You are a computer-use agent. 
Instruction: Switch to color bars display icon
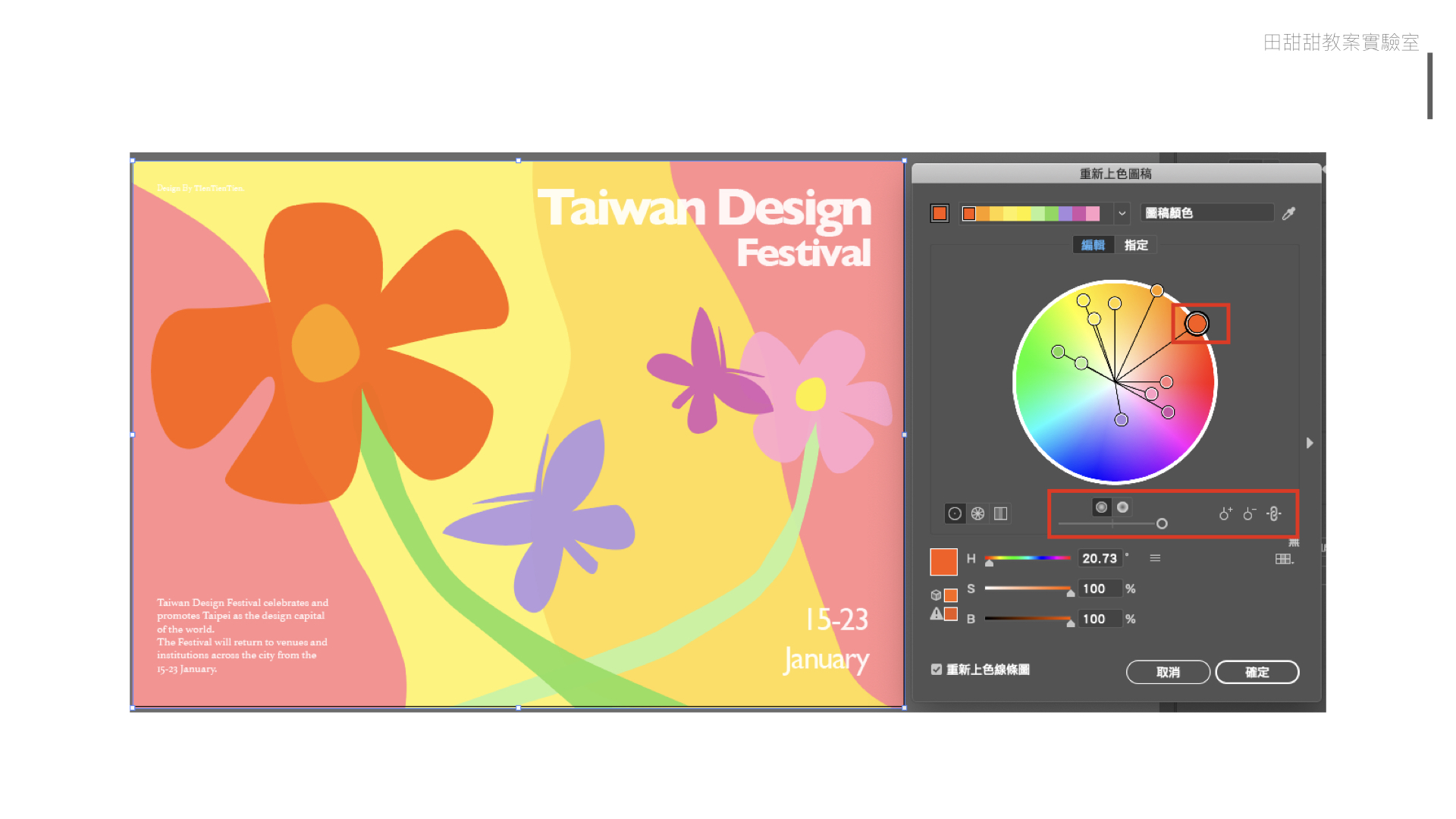(x=1001, y=513)
